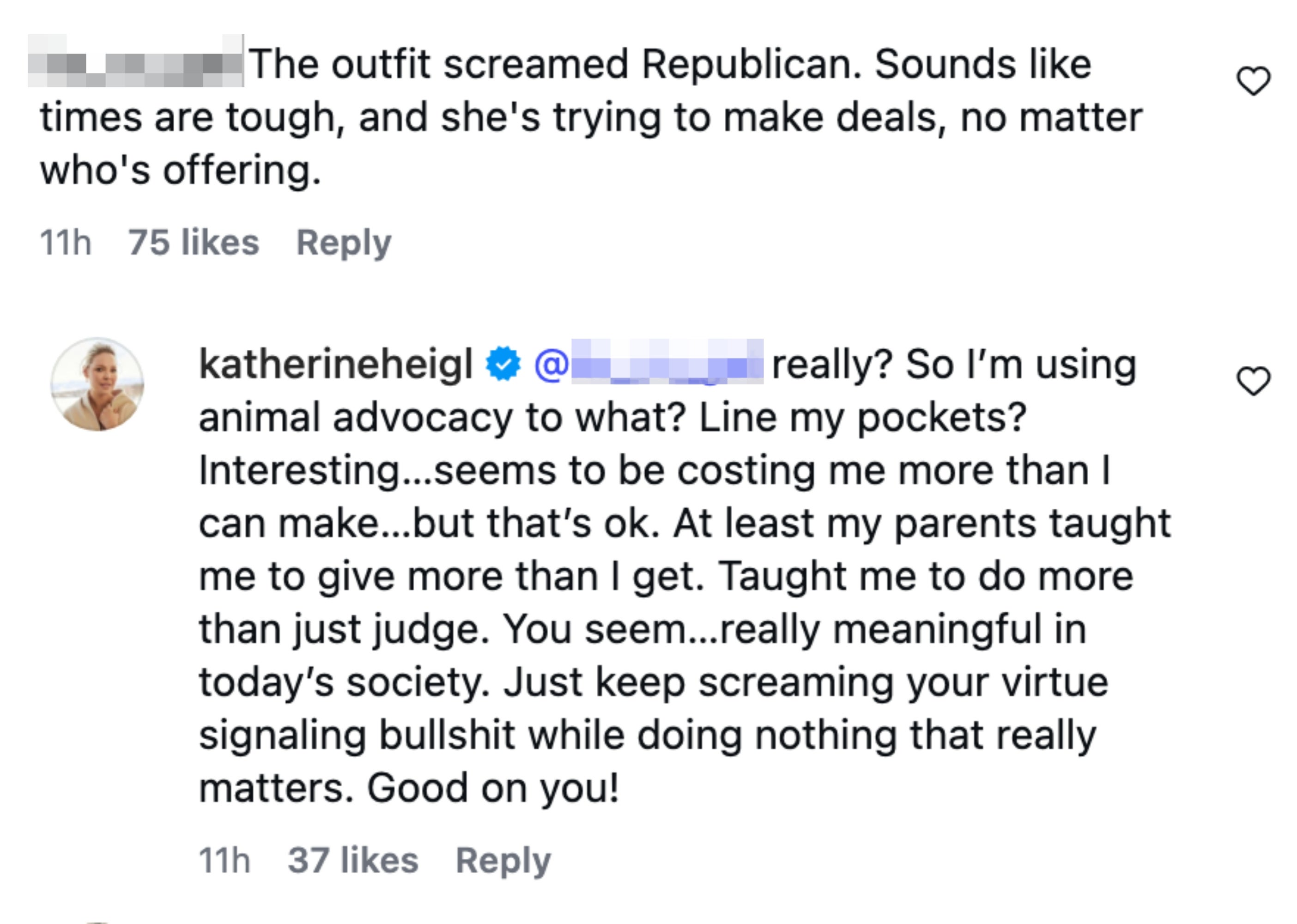Click "who's offering." in the first comment
Viewport: 1297px width, 924px height.
click(x=180, y=170)
